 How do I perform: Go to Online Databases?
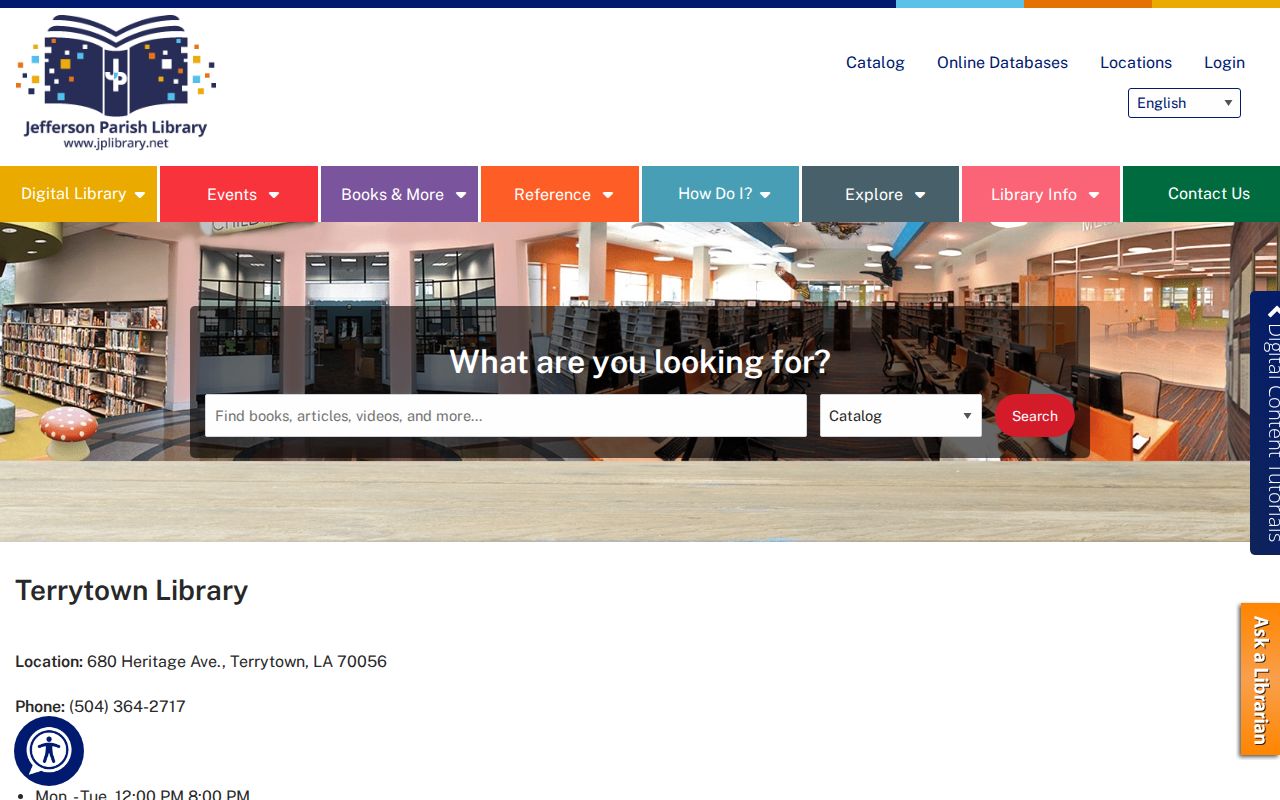click(x=1002, y=62)
